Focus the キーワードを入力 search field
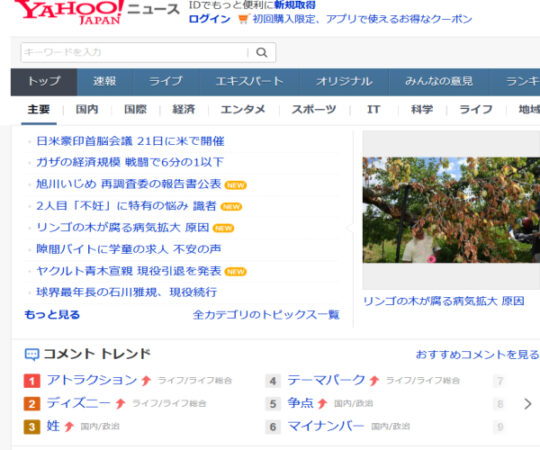The width and height of the screenshot is (540, 450). [134, 52]
